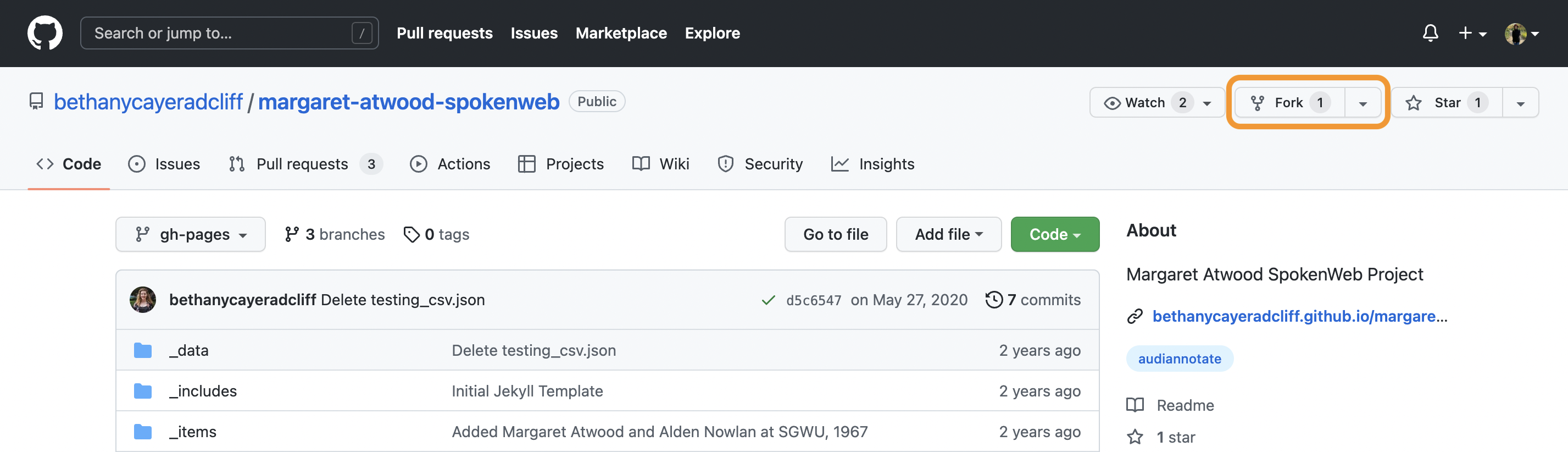Select the Wiki tab
The width and height of the screenshot is (1568, 452).
coord(660,164)
